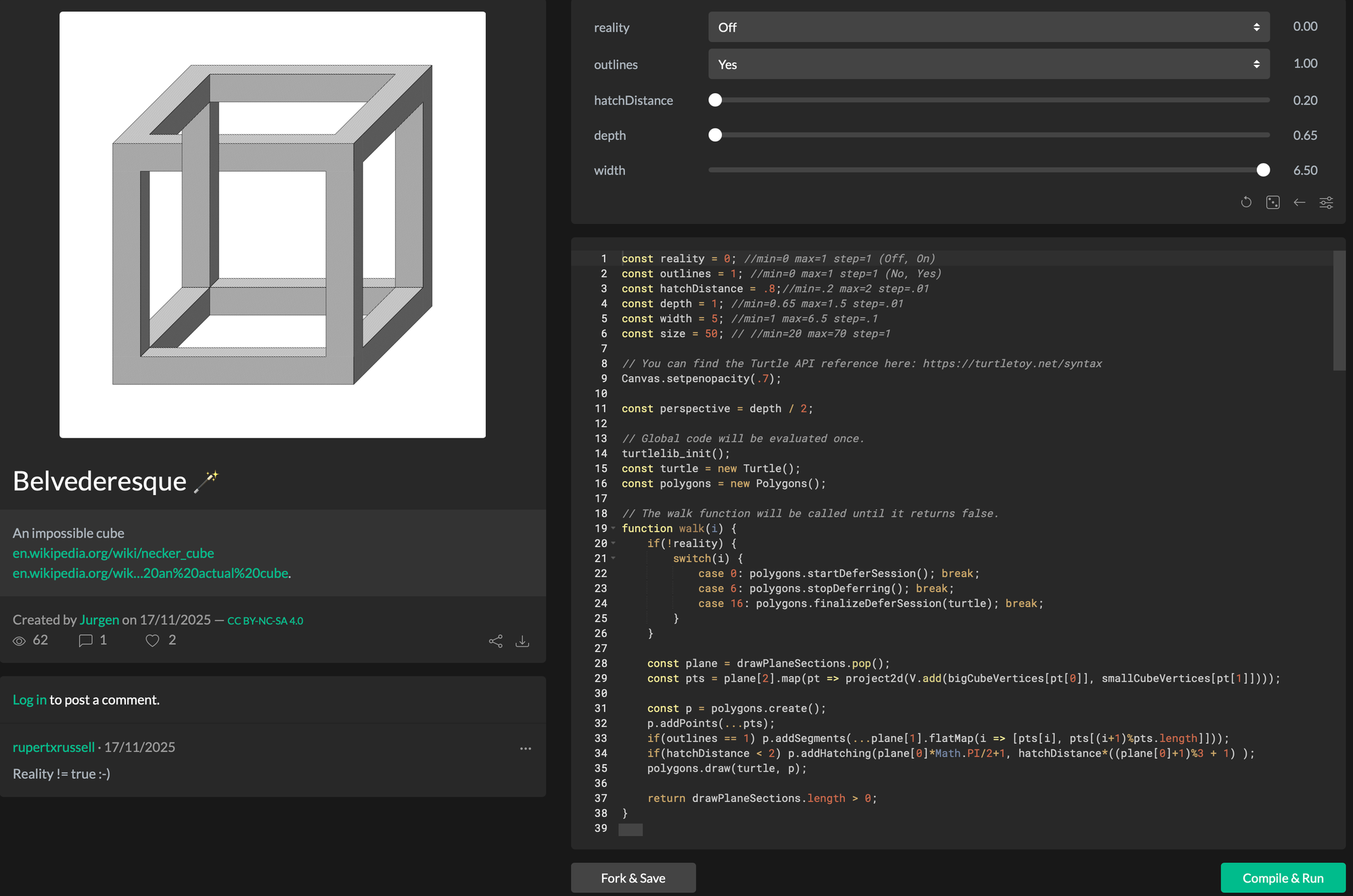The image size is (1353, 896).
Task: Collapse the walk function fold arrow at line 19
Action: tap(614, 528)
